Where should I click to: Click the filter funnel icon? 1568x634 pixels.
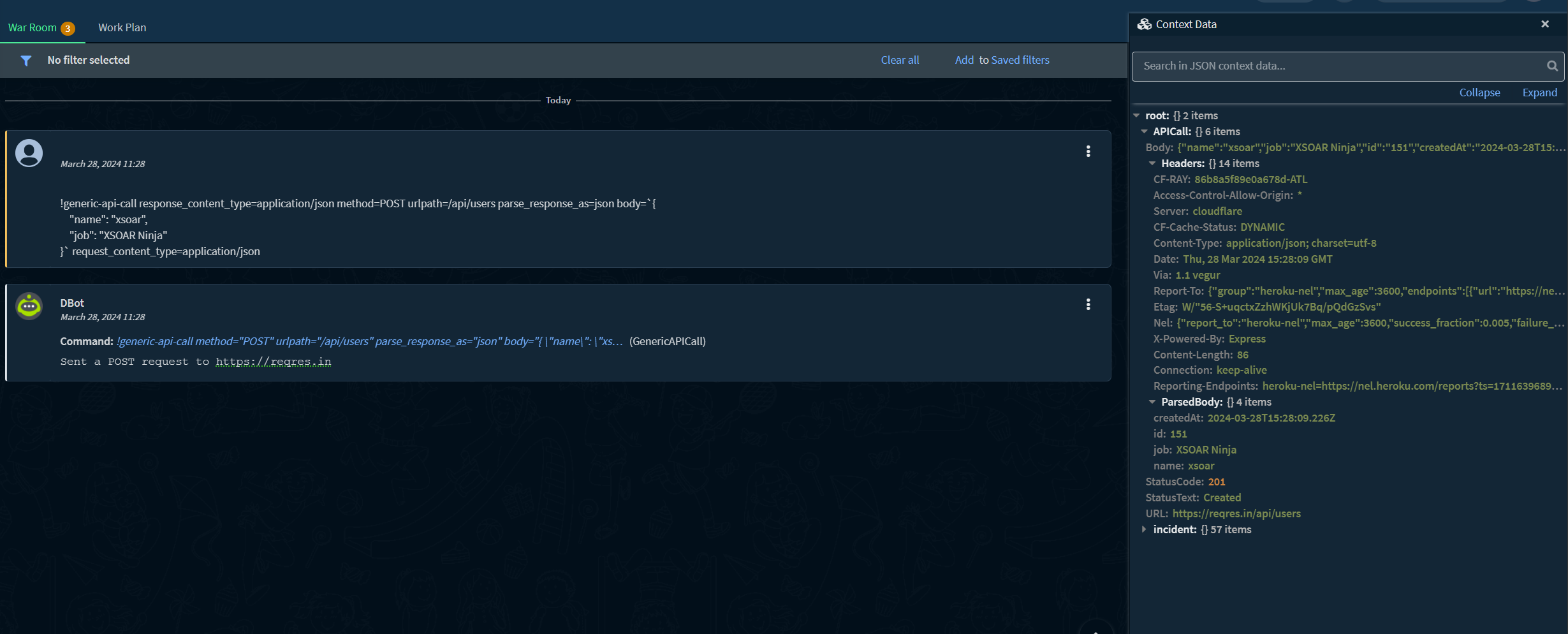click(26, 61)
